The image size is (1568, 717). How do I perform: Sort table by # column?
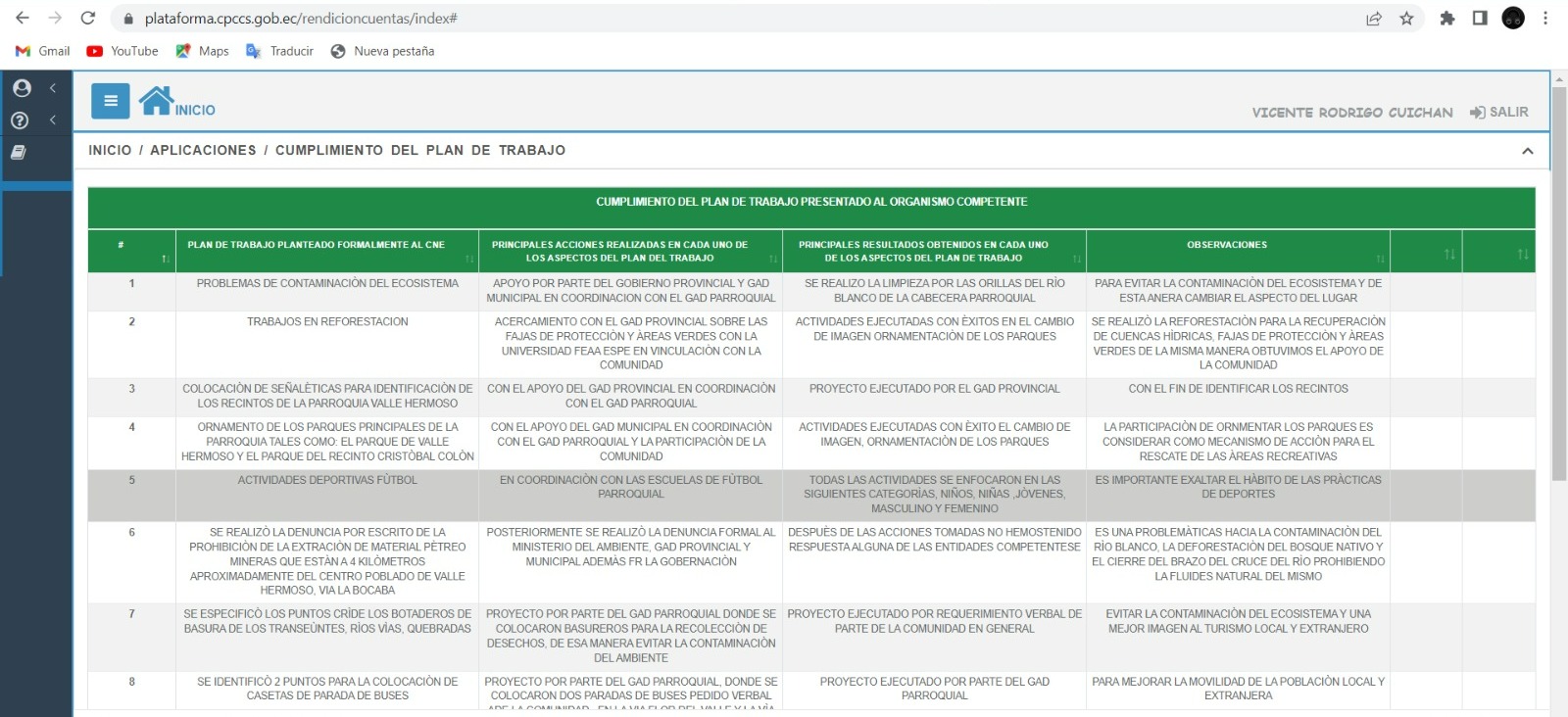tap(166, 259)
